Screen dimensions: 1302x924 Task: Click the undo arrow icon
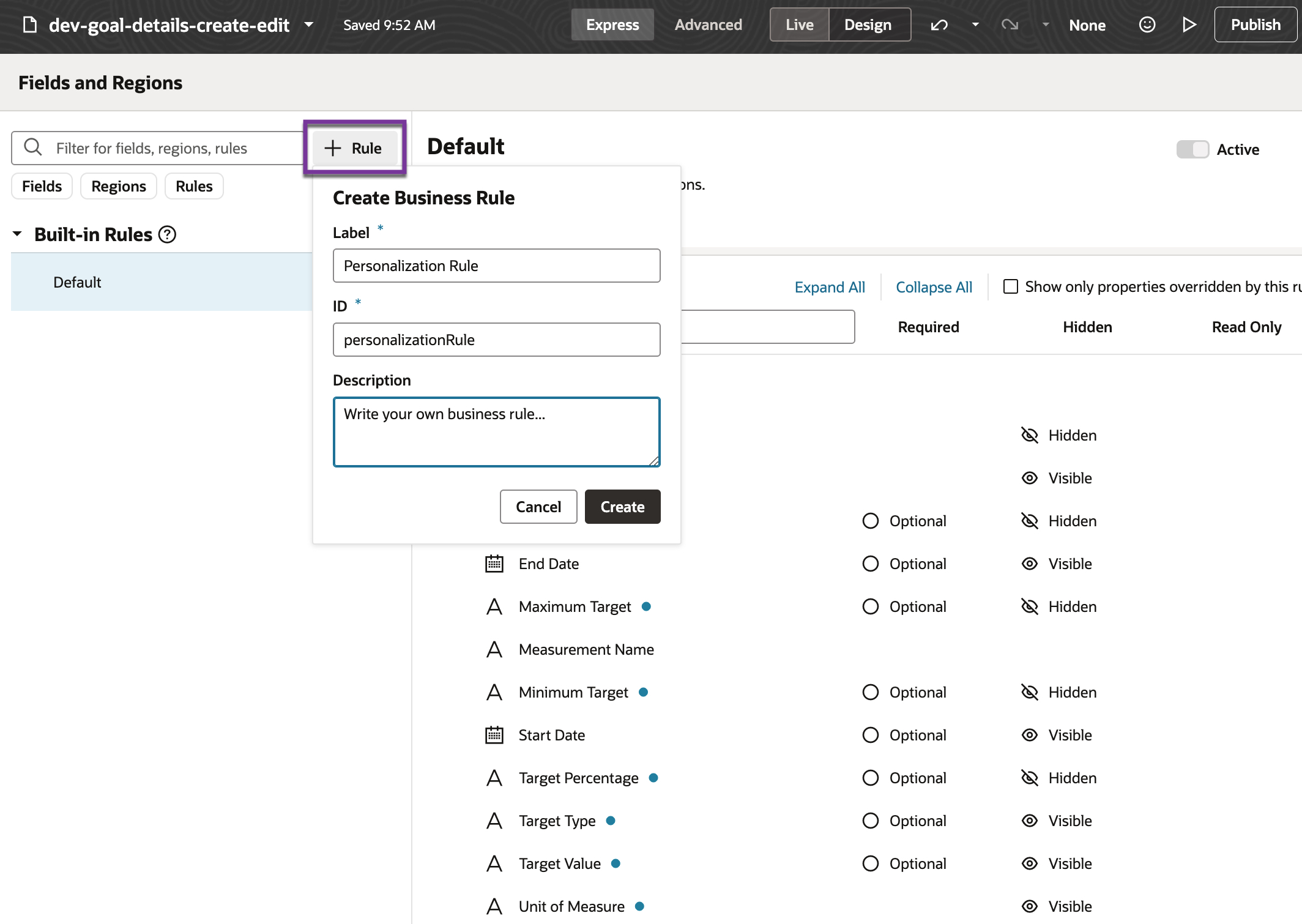coord(939,25)
